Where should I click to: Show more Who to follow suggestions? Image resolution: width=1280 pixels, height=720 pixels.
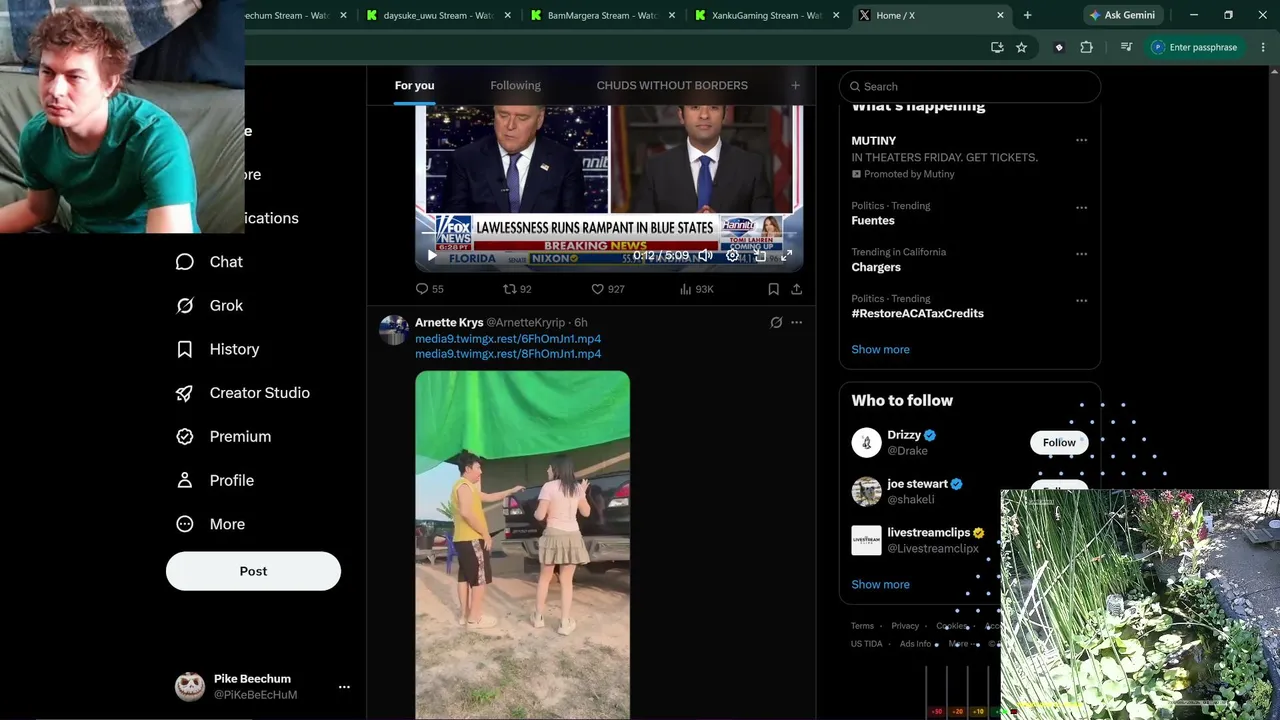click(x=880, y=585)
